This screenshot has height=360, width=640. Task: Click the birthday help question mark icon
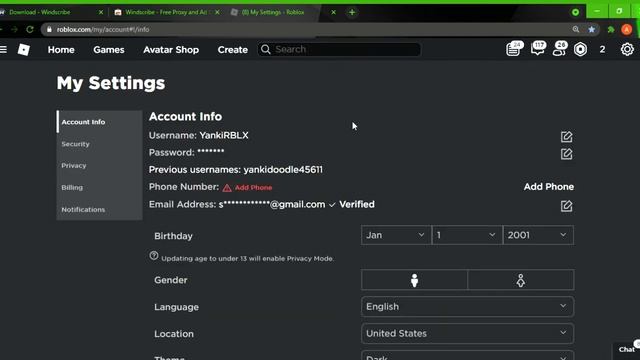[153, 256]
